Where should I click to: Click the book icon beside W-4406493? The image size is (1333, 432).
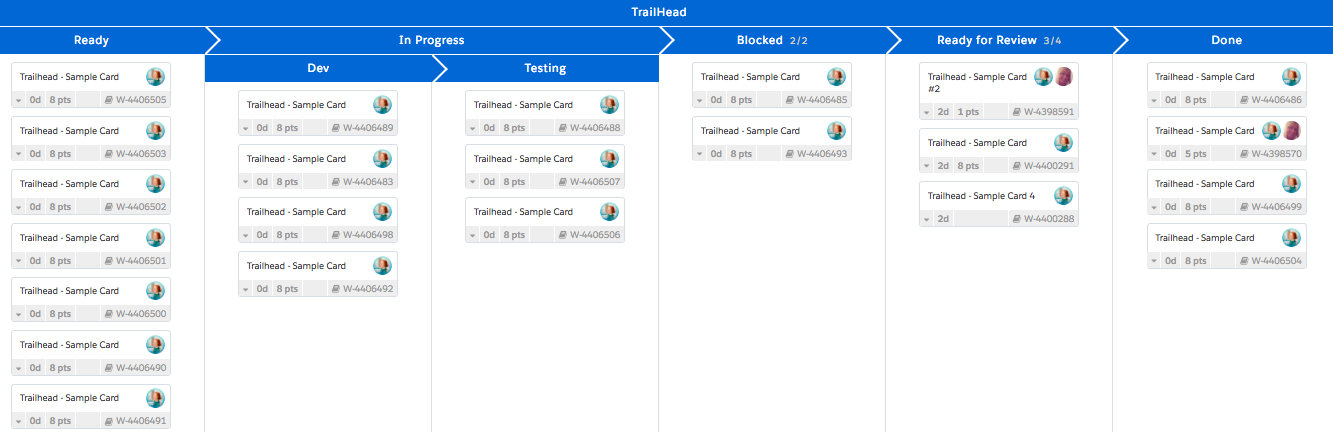pos(790,154)
